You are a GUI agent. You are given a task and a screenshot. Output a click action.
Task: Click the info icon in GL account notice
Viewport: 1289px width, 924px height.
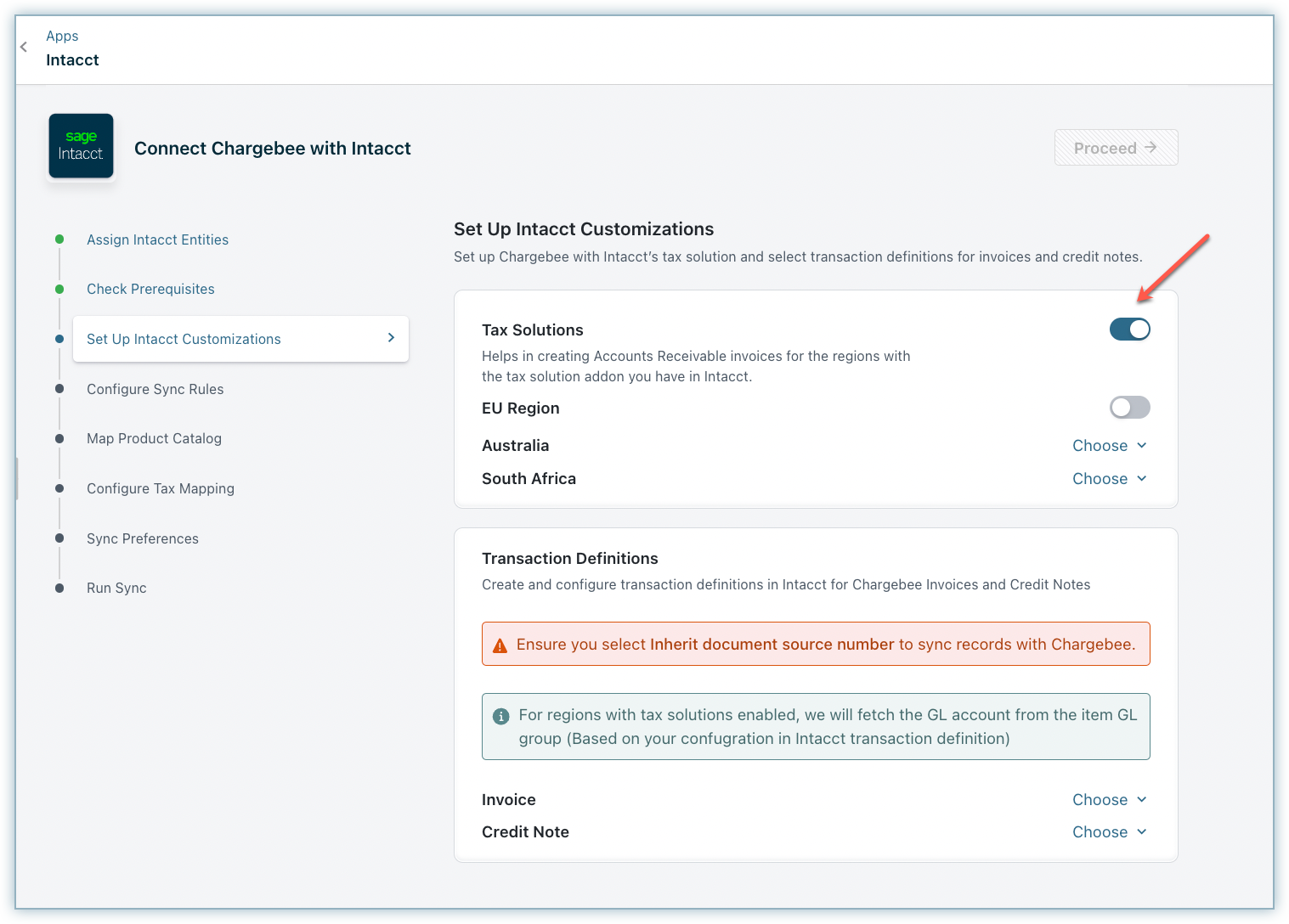tap(501, 716)
